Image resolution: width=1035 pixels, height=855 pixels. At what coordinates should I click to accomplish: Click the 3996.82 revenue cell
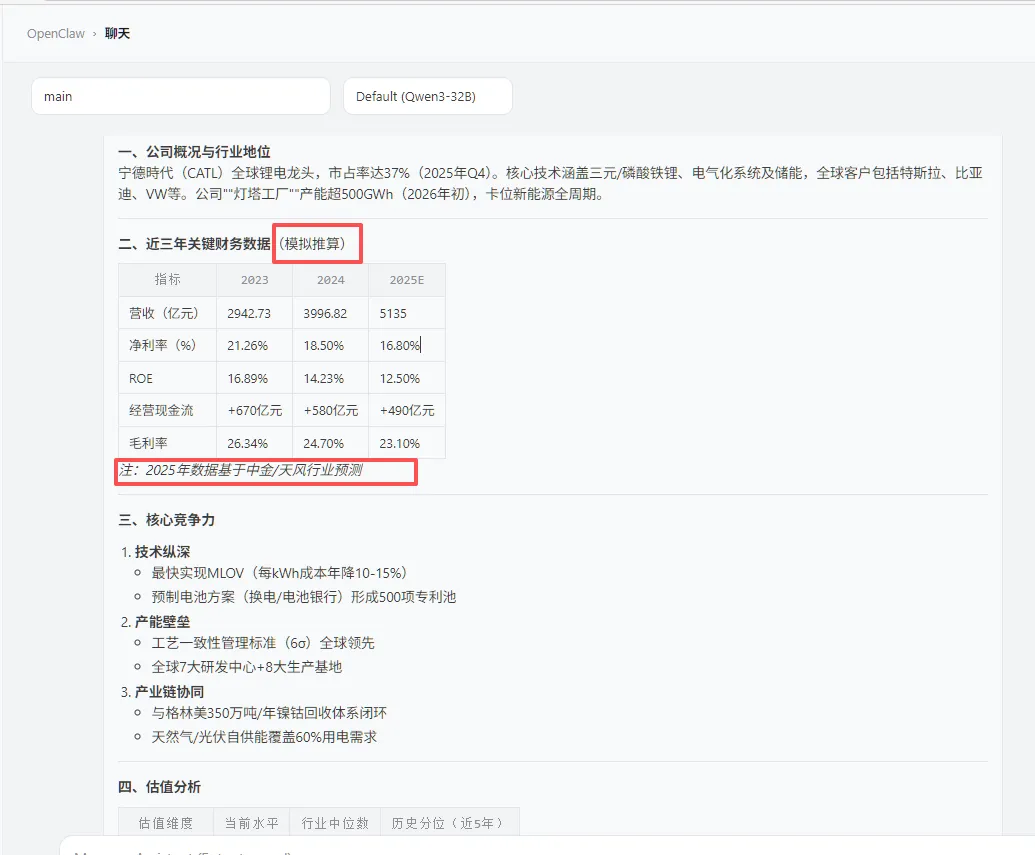pyautogui.click(x=330, y=313)
